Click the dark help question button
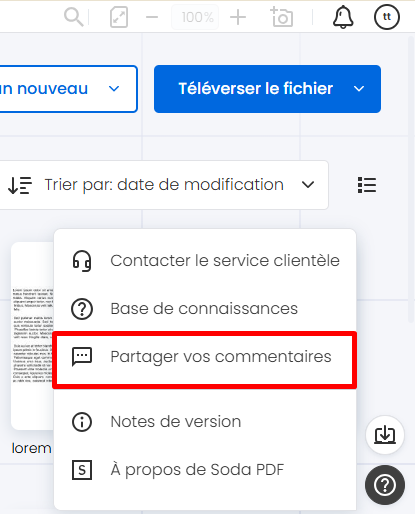This screenshot has width=415, height=514. coord(385,485)
